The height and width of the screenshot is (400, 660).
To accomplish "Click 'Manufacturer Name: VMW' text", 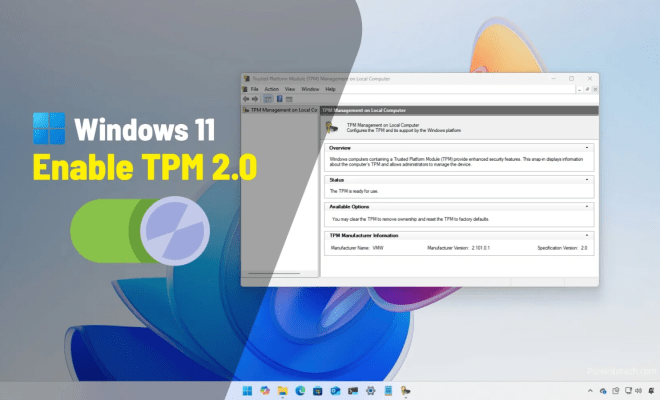I will [357, 248].
